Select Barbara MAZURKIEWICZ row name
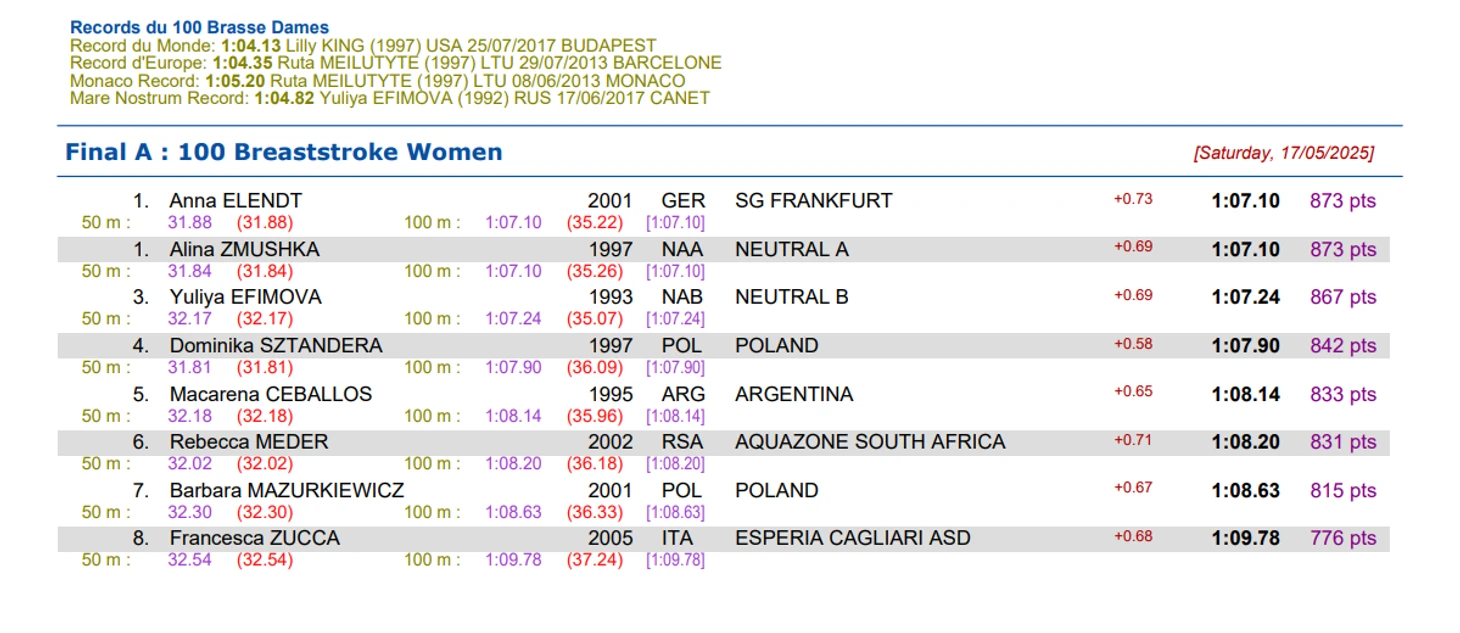Viewport: 1460px width, 633px height. (286, 491)
